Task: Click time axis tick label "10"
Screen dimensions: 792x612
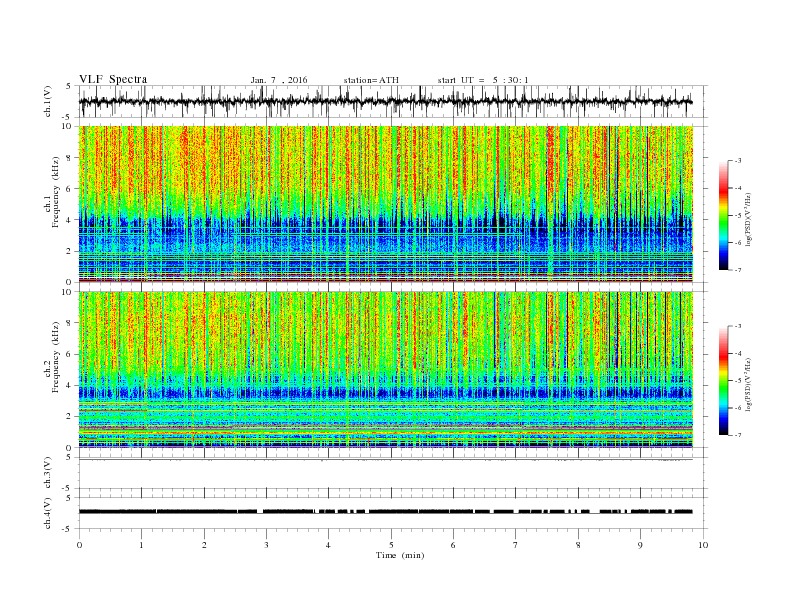Action: tap(703, 545)
